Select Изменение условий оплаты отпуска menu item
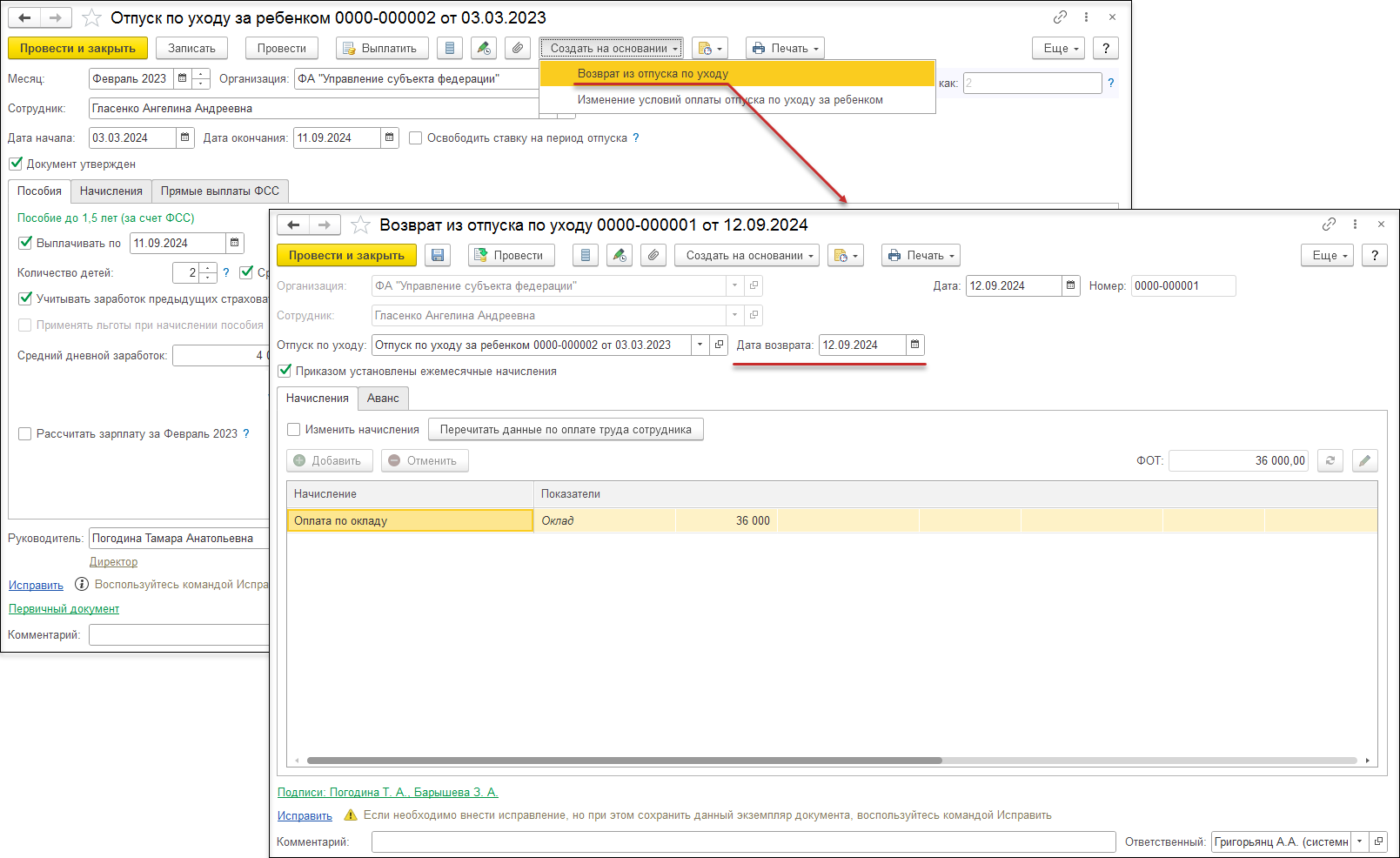This screenshot has width=1400, height=858. coord(737,100)
